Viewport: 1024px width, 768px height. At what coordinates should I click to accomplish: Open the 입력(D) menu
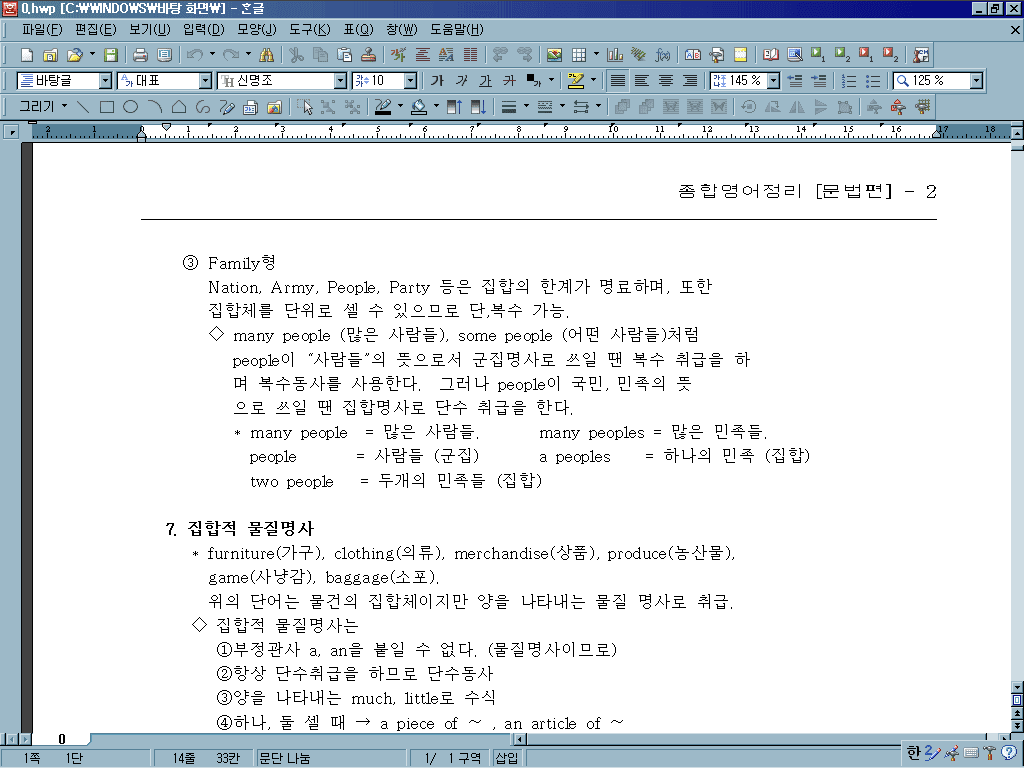pyautogui.click(x=204, y=29)
